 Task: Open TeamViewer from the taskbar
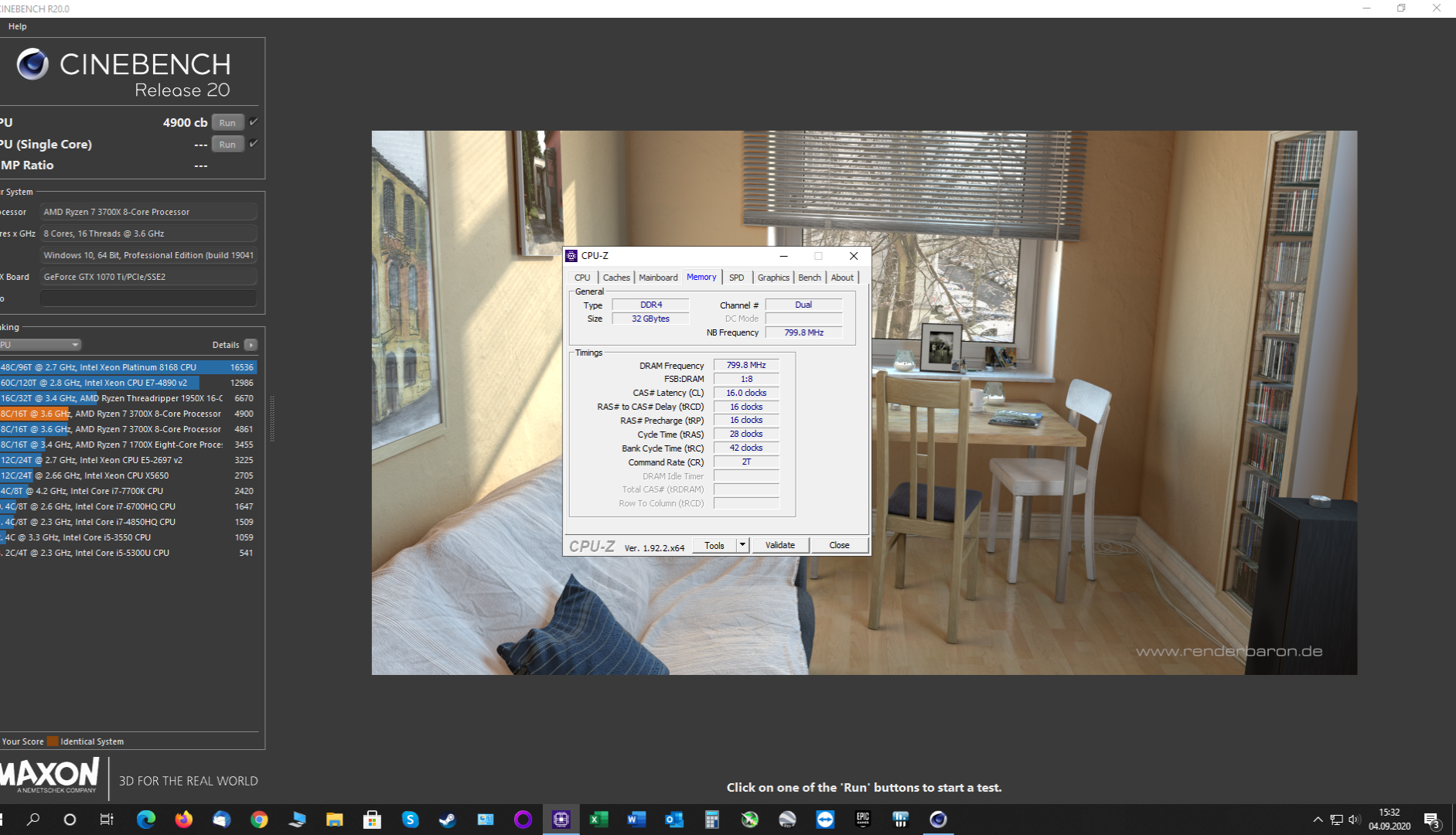825,820
